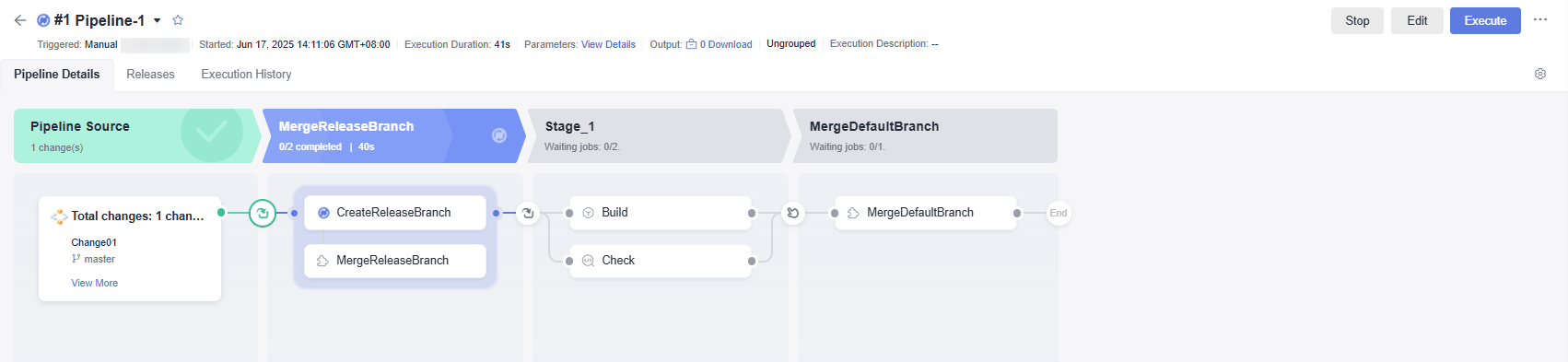This screenshot has height=362, width=1568.
Task: Click the rollback icon before MergeDefaultBranch job
Action: tap(793, 213)
